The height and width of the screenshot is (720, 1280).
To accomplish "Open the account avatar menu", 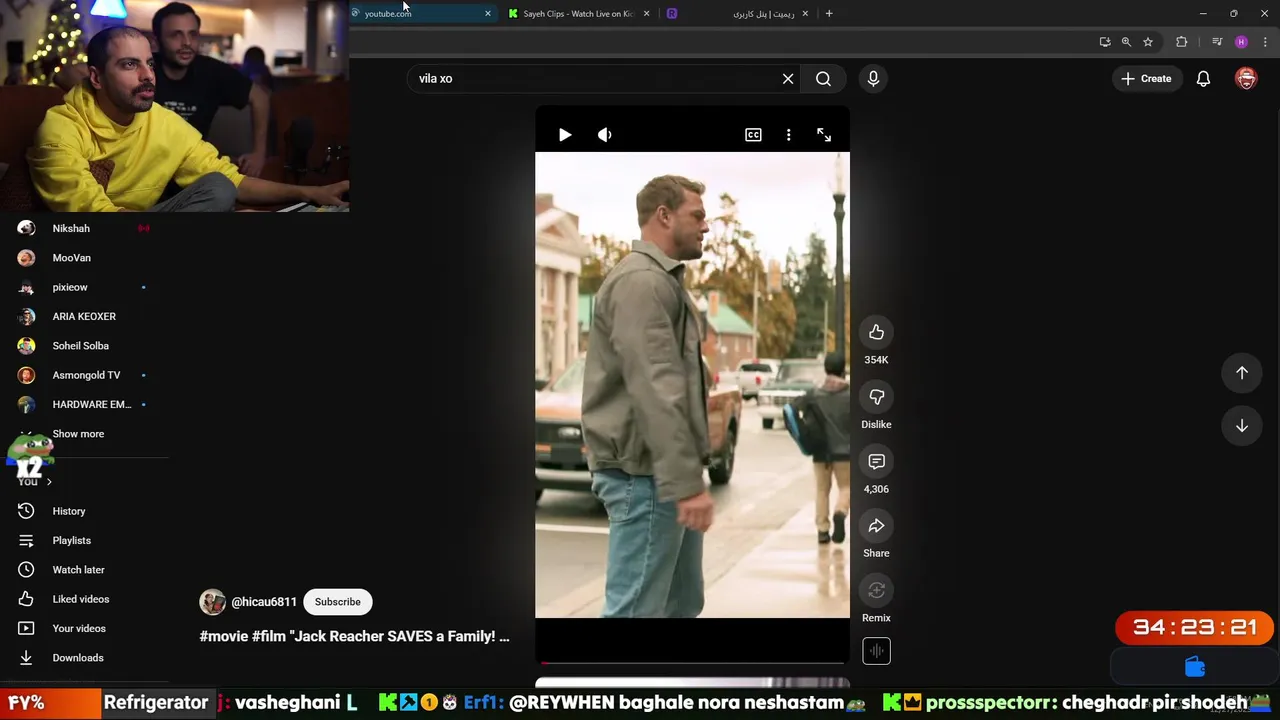I will click(x=1246, y=78).
